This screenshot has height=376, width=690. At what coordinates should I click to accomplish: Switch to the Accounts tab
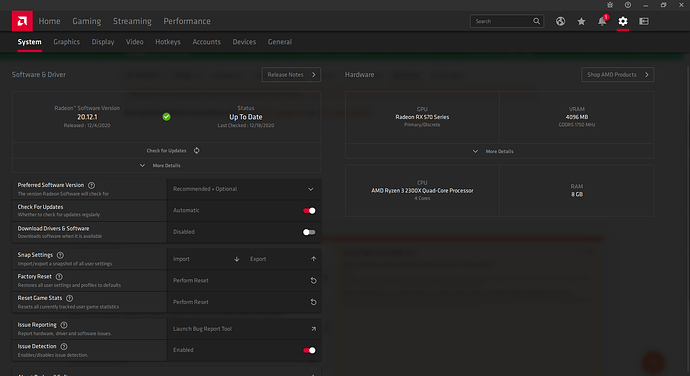(206, 42)
